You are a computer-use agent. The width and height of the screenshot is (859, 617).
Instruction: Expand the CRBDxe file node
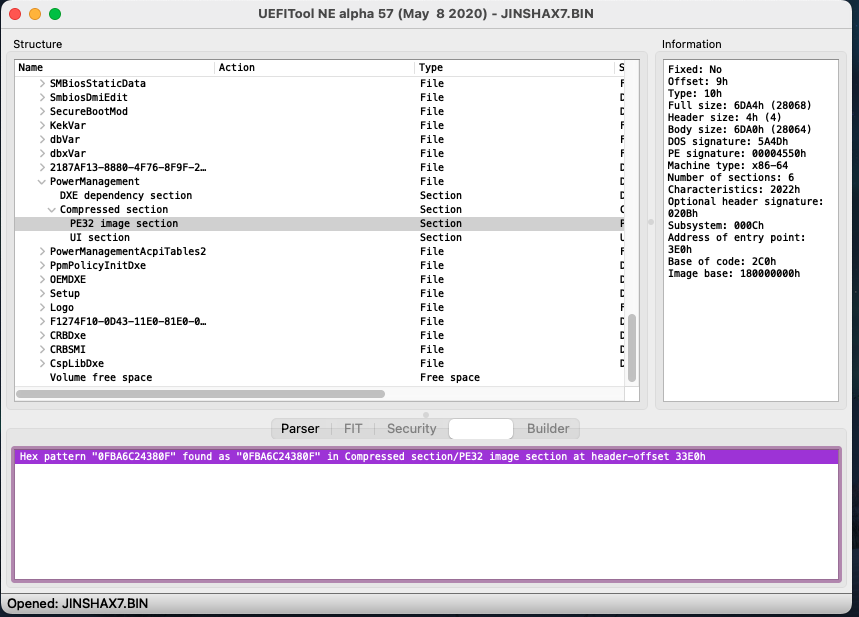pos(42,335)
